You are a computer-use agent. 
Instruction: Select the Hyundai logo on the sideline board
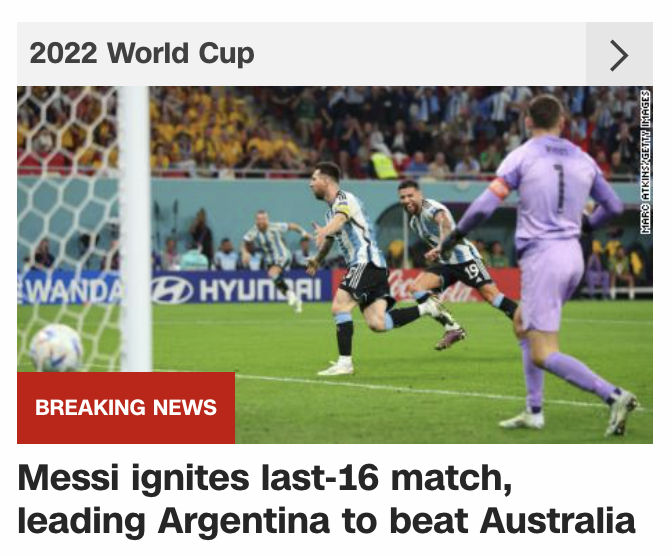coord(236,290)
